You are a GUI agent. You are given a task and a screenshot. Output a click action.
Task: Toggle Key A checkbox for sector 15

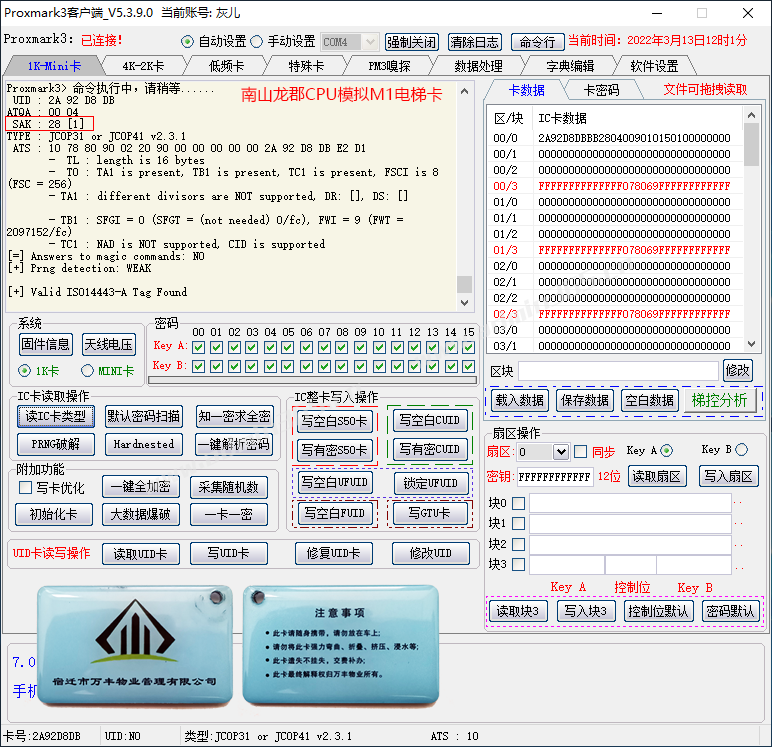[469, 348]
